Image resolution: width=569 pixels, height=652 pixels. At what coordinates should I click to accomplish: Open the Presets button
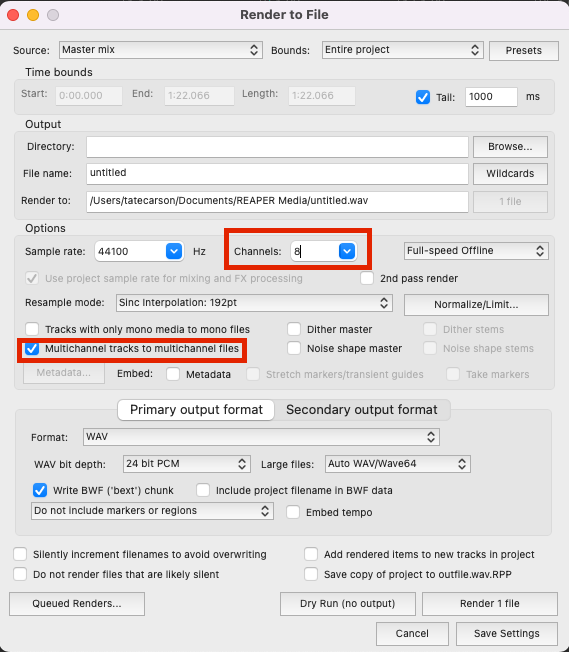524,51
